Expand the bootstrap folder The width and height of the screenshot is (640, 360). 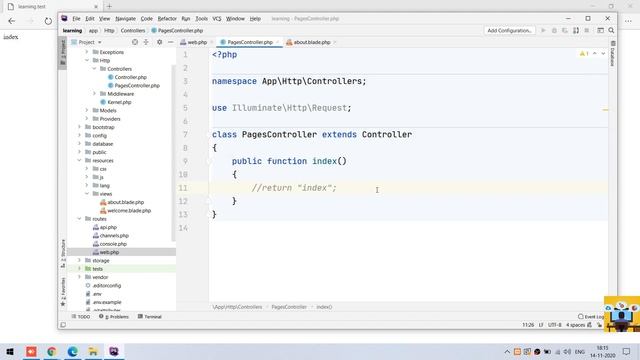pyautogui.click(x=79, y=127)
